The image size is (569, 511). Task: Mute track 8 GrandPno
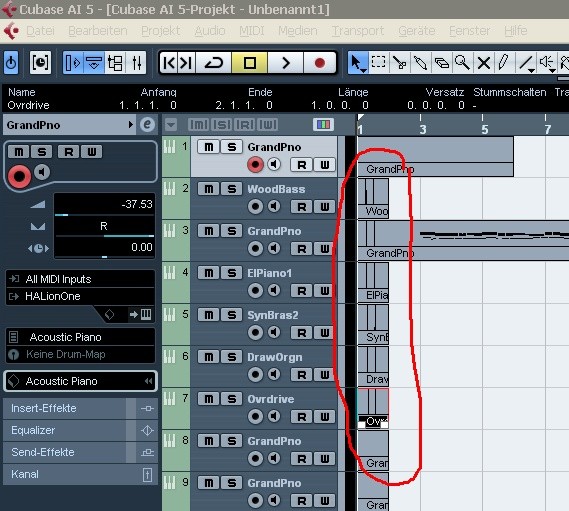pyautogui.click(x=209, y=441)
